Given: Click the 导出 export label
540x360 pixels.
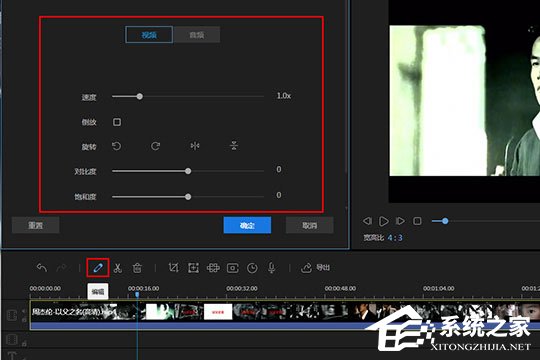Looking at the screenshot, I should click(x=323, y=268).
